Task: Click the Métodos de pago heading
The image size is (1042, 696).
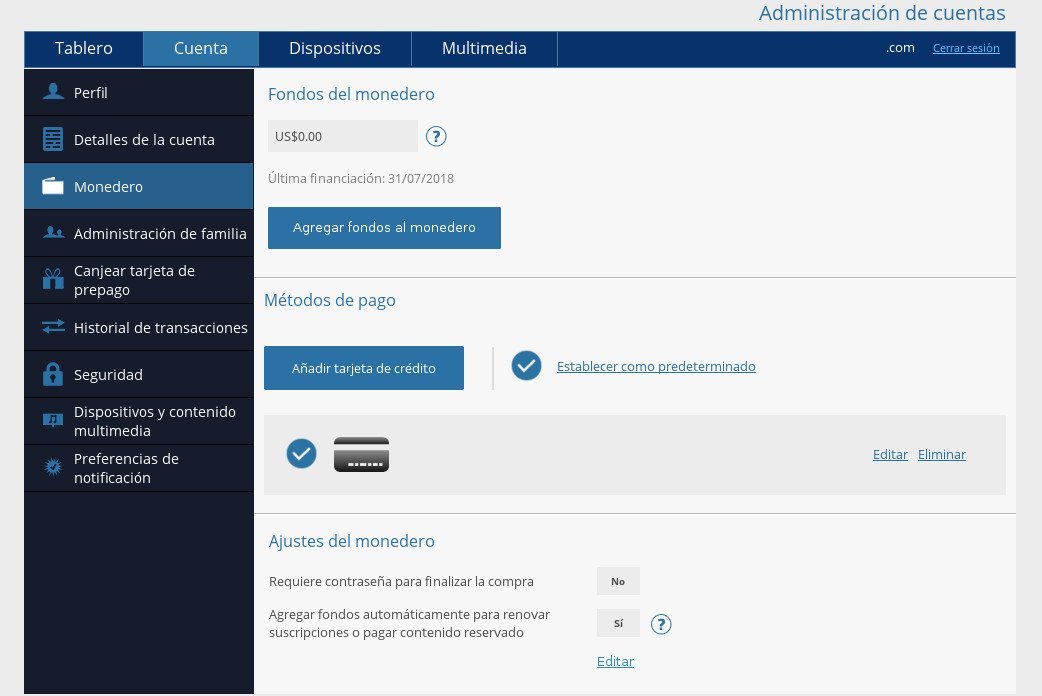Action: 330,300
